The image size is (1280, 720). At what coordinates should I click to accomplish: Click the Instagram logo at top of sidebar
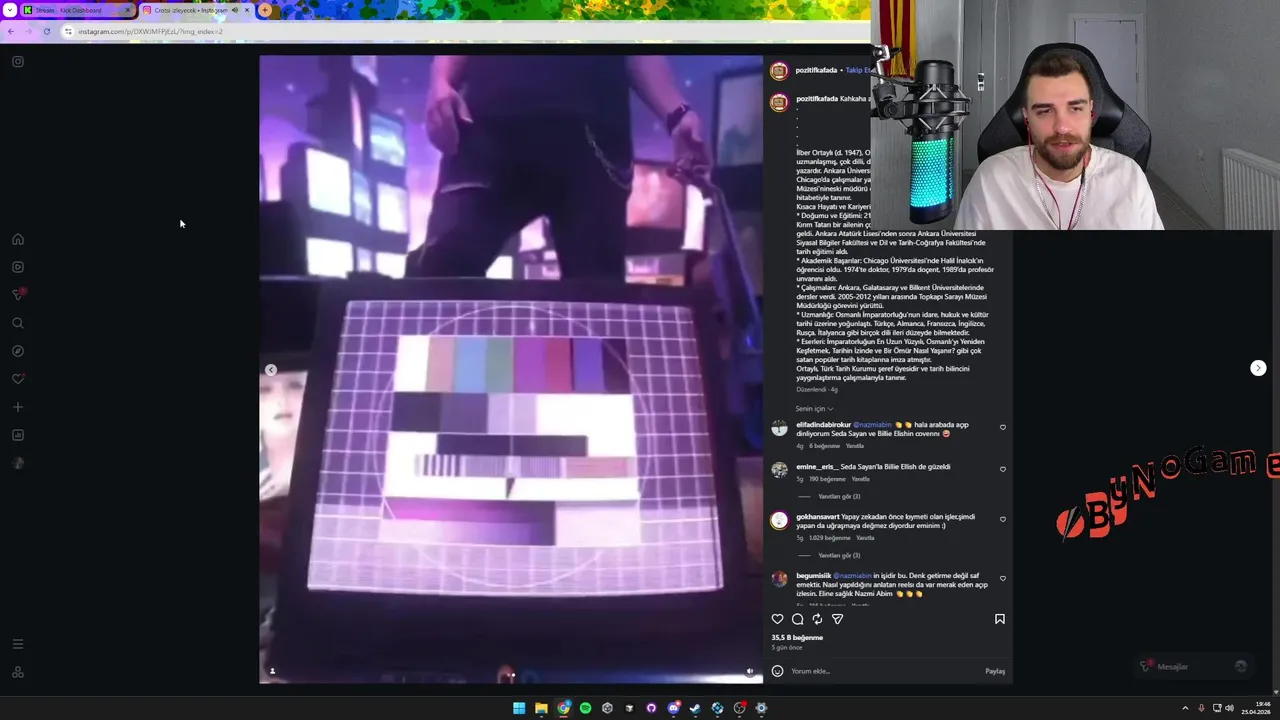(x=18, y=61)
